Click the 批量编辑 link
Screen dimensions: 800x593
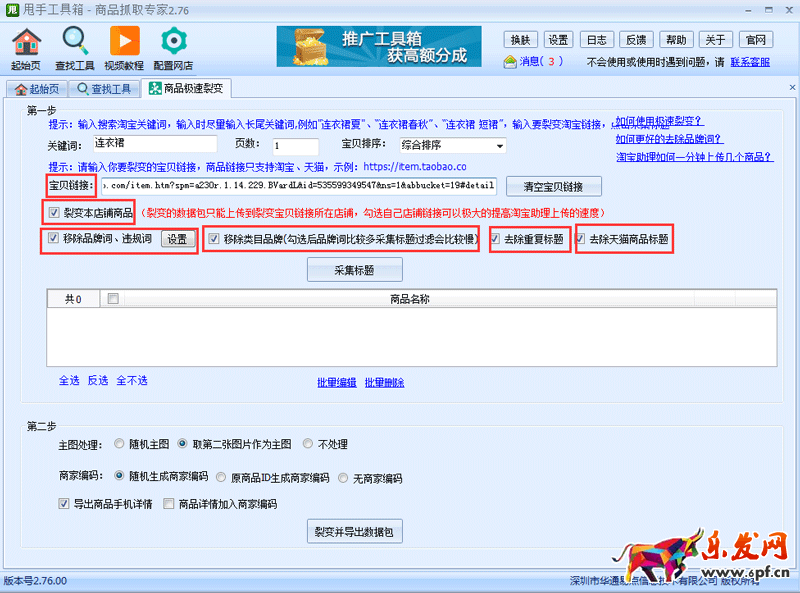pos(336,382)
